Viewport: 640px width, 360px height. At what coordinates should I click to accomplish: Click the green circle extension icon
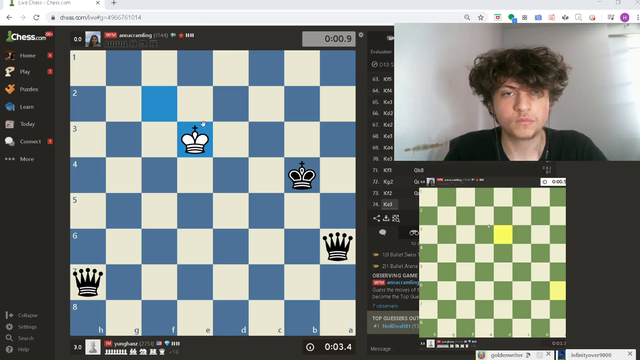coord(511,18)
